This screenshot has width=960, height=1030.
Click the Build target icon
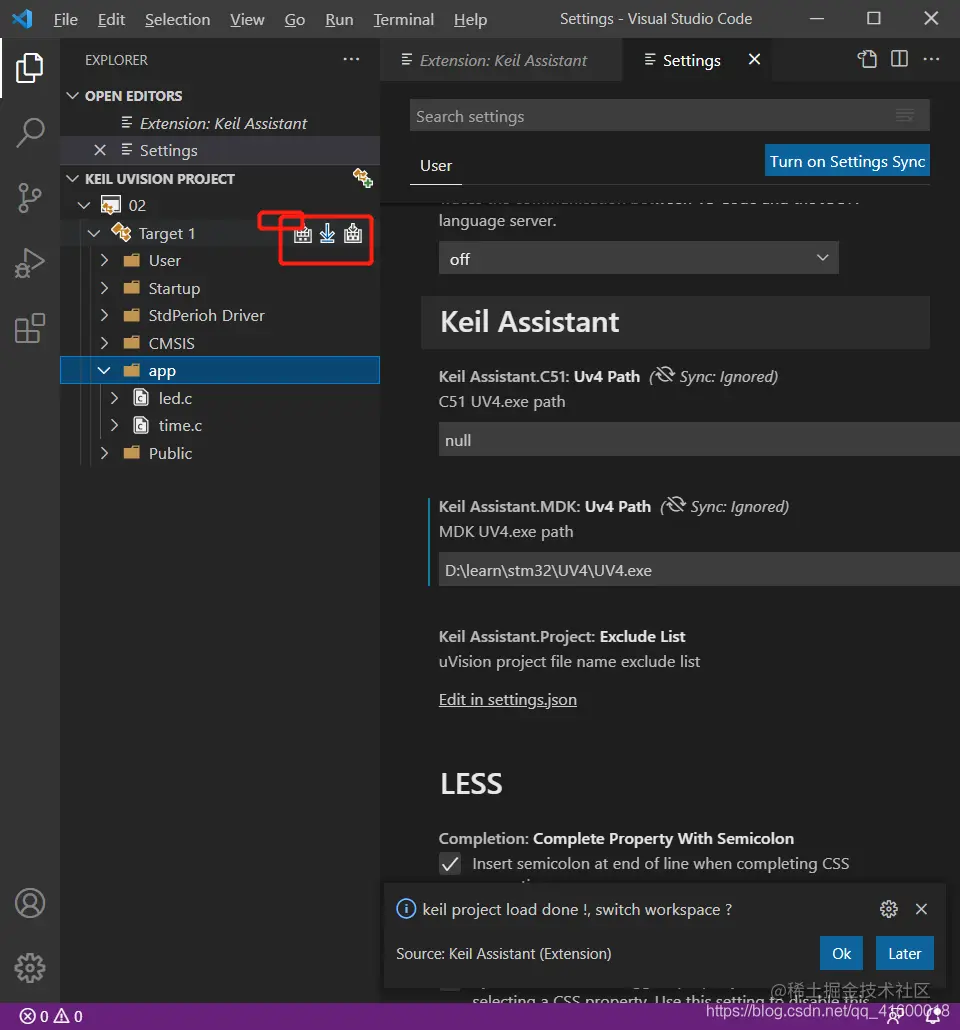302,234
